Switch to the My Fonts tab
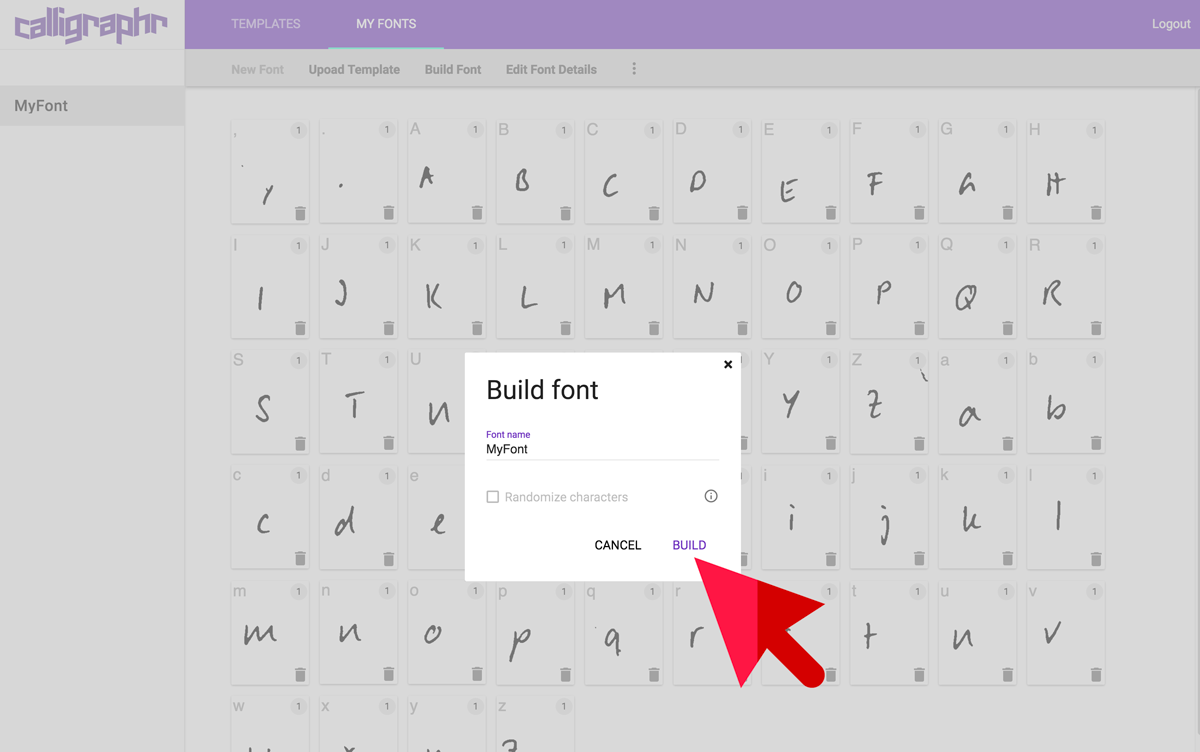Image resolution: width=1200 pixels, height=752 pixels. pyautogui.click(x=385, y=23)
